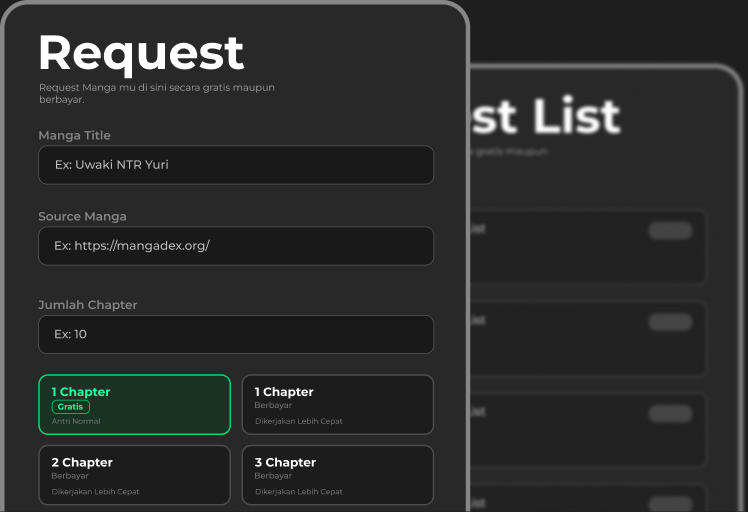Click the Jumlah Chapter input field
Screen dimensions: 748x512
(x=236, y=334)
